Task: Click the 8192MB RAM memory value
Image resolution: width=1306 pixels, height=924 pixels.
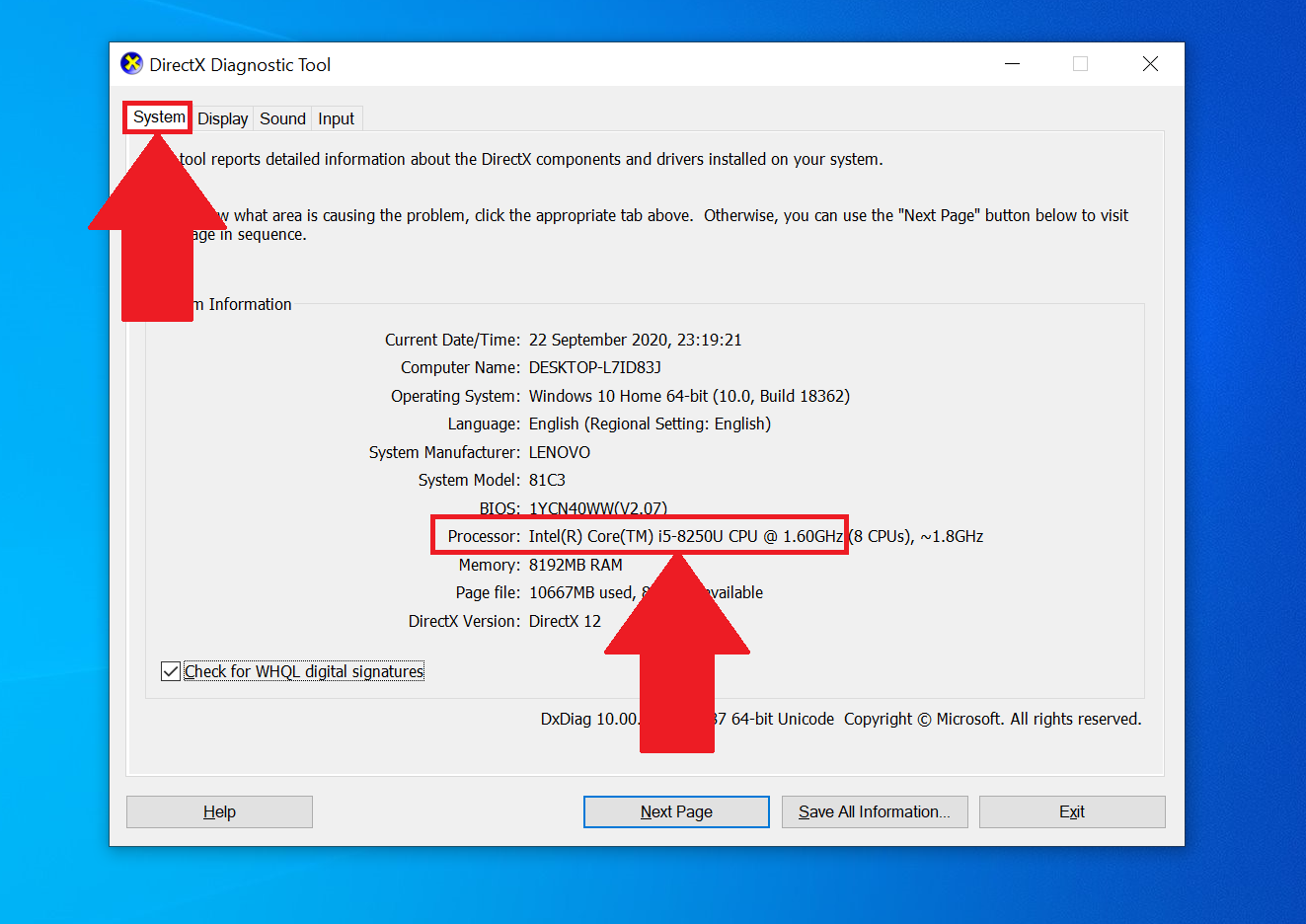Action: (x=576, y=564)
